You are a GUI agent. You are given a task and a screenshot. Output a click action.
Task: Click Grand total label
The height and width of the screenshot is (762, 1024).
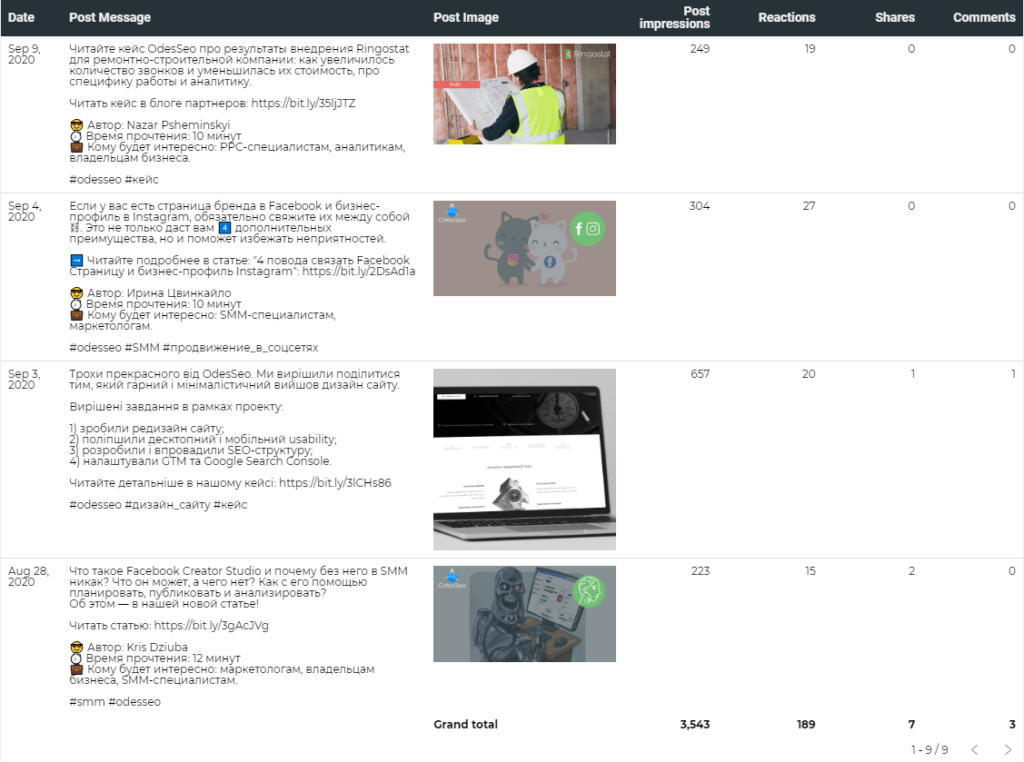466,724
